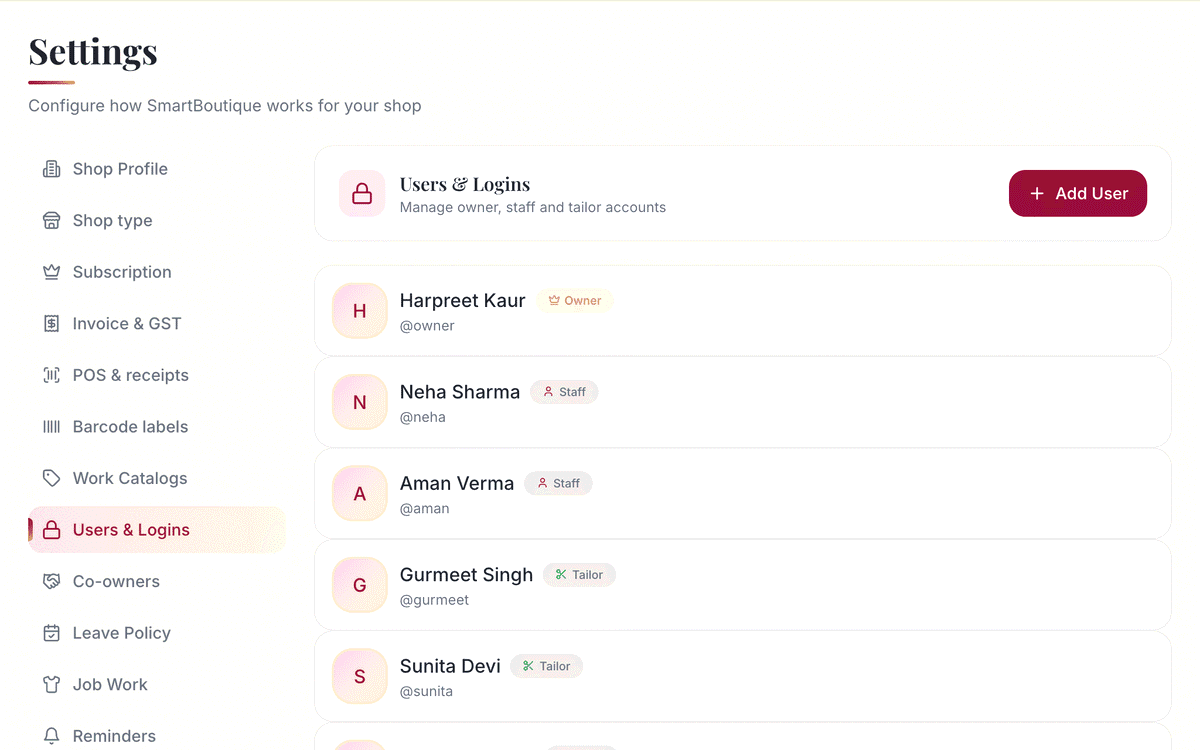This screenshot has height=750, width=1200.
Task: Click the Neha Sharma name
Action: (x=460, y=392)
